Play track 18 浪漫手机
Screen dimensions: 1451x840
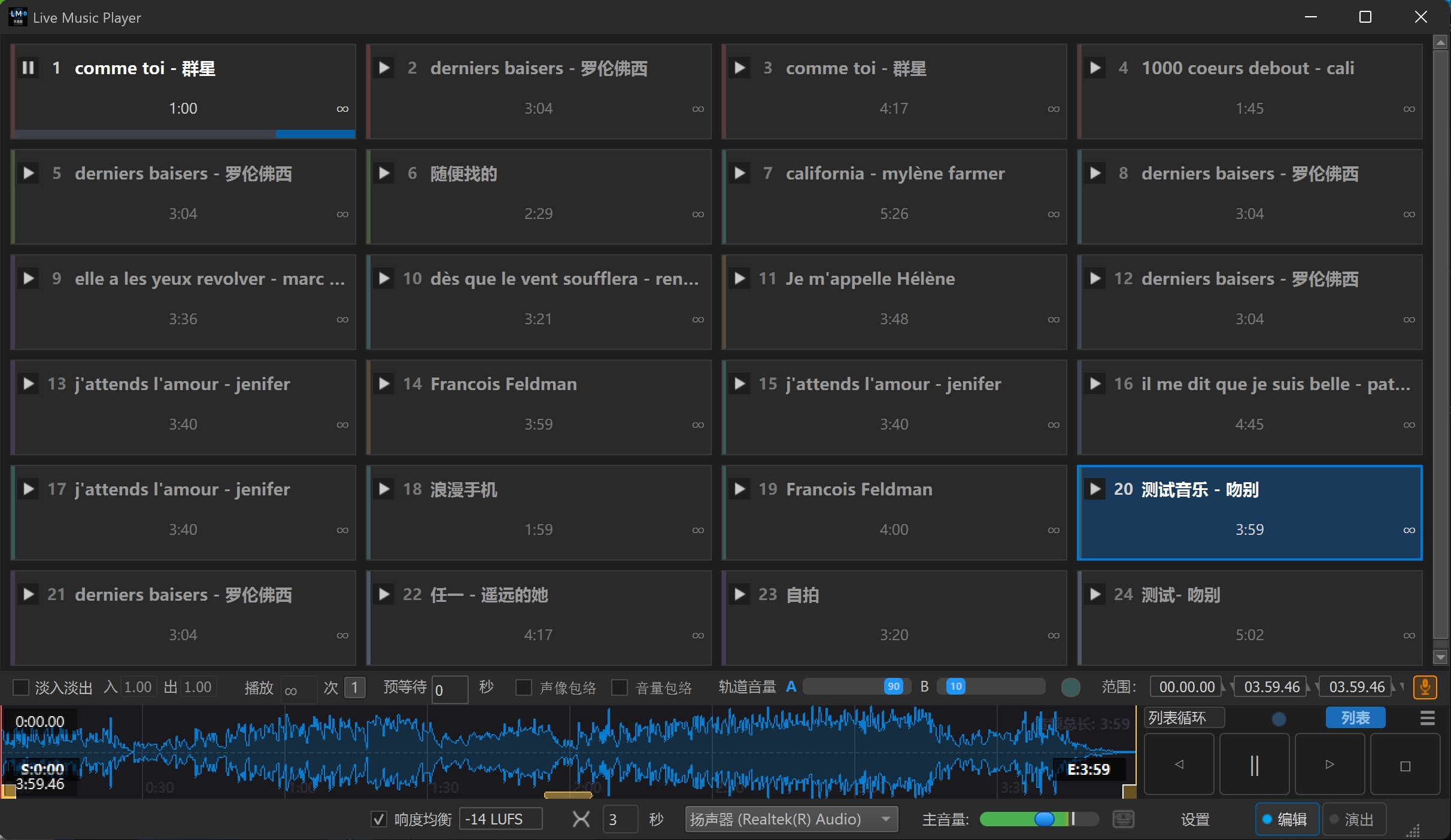(384, 489)
